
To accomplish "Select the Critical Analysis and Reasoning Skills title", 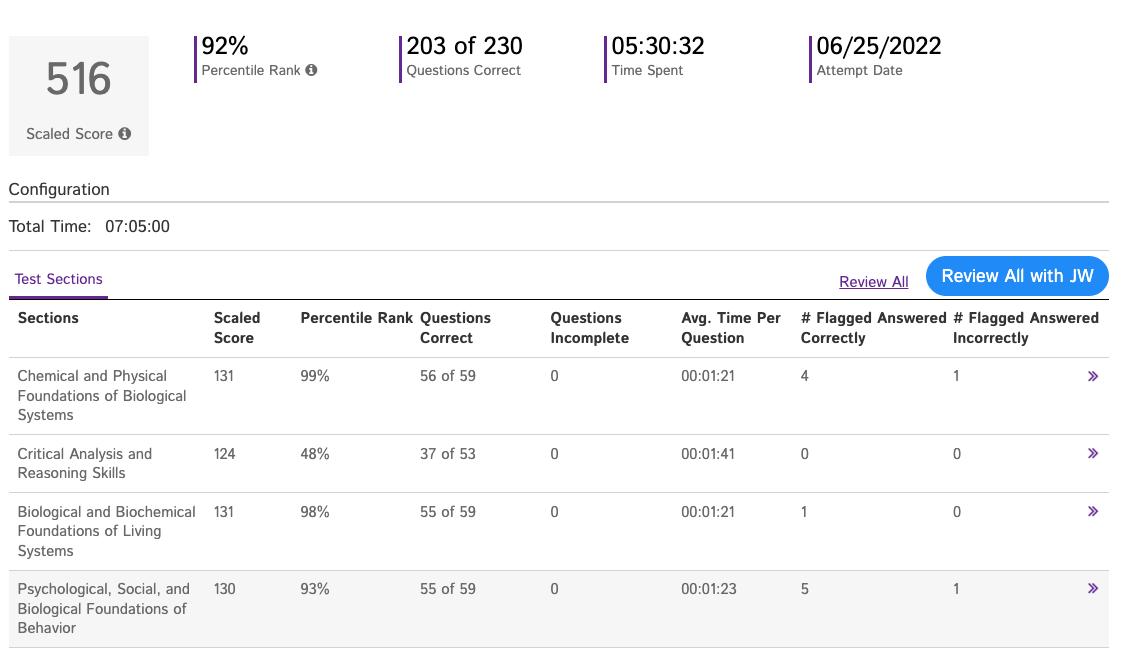I will click(85, 463).
